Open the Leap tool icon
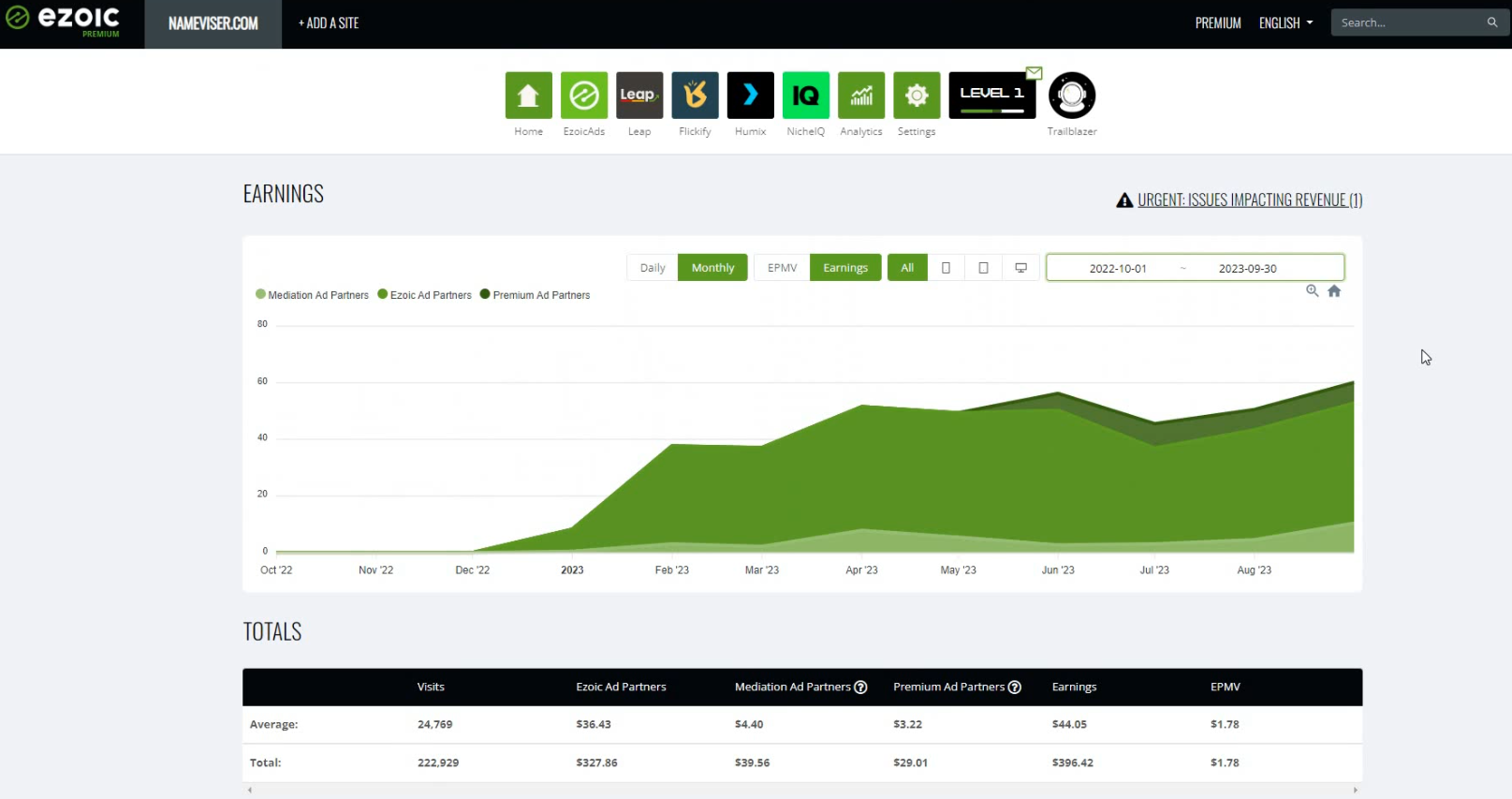 tap(639, 95)
